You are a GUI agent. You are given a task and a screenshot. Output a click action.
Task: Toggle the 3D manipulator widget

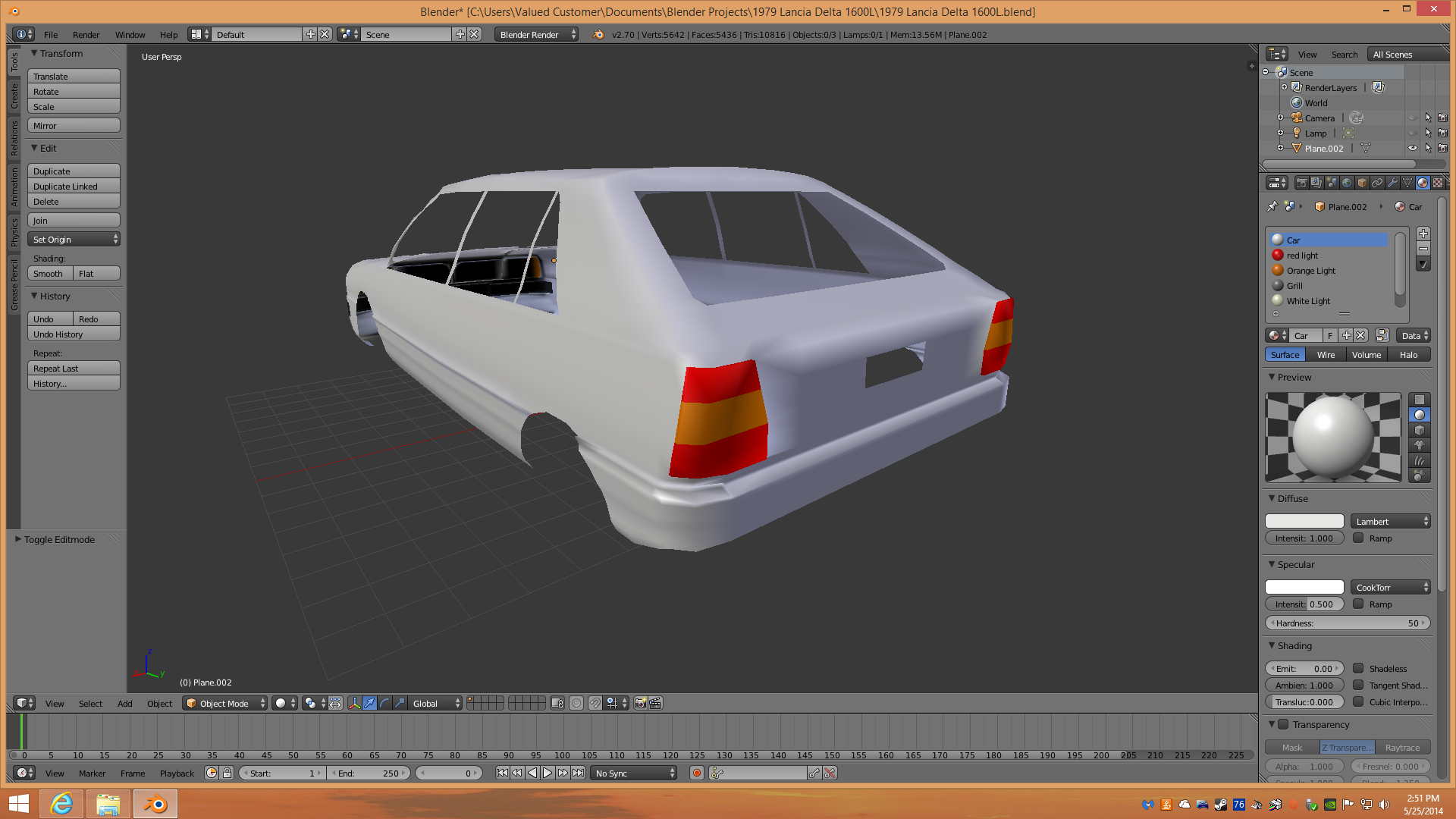point(354,704)
